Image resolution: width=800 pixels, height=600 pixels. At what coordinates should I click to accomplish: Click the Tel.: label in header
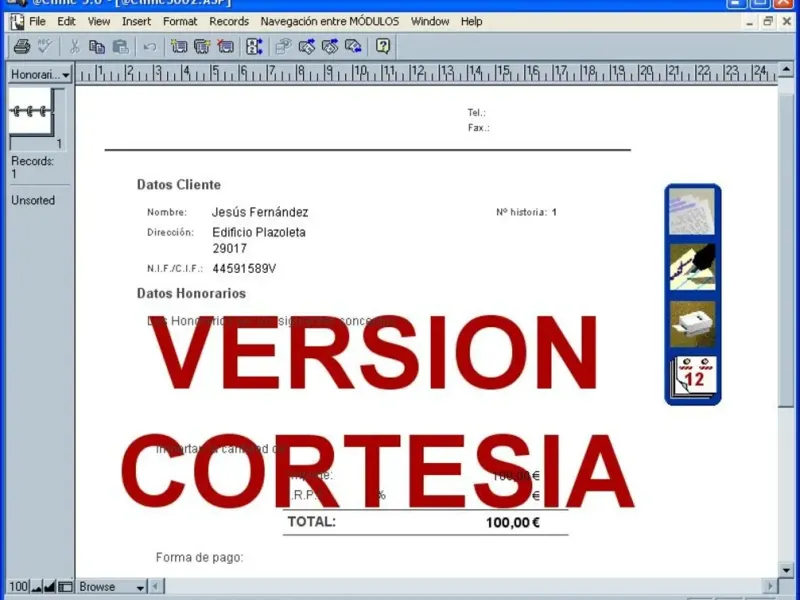[477, 113]
